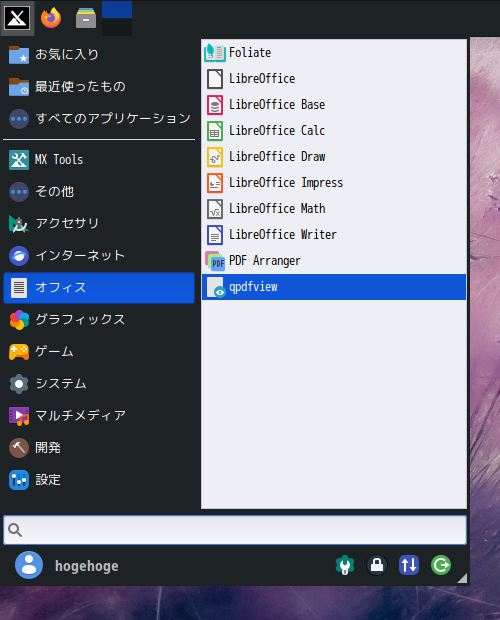Image resolution: width=500 pixels, height=620 pixels.
Task: Click the qpdfview eye document icon
Action: [216, 287]
